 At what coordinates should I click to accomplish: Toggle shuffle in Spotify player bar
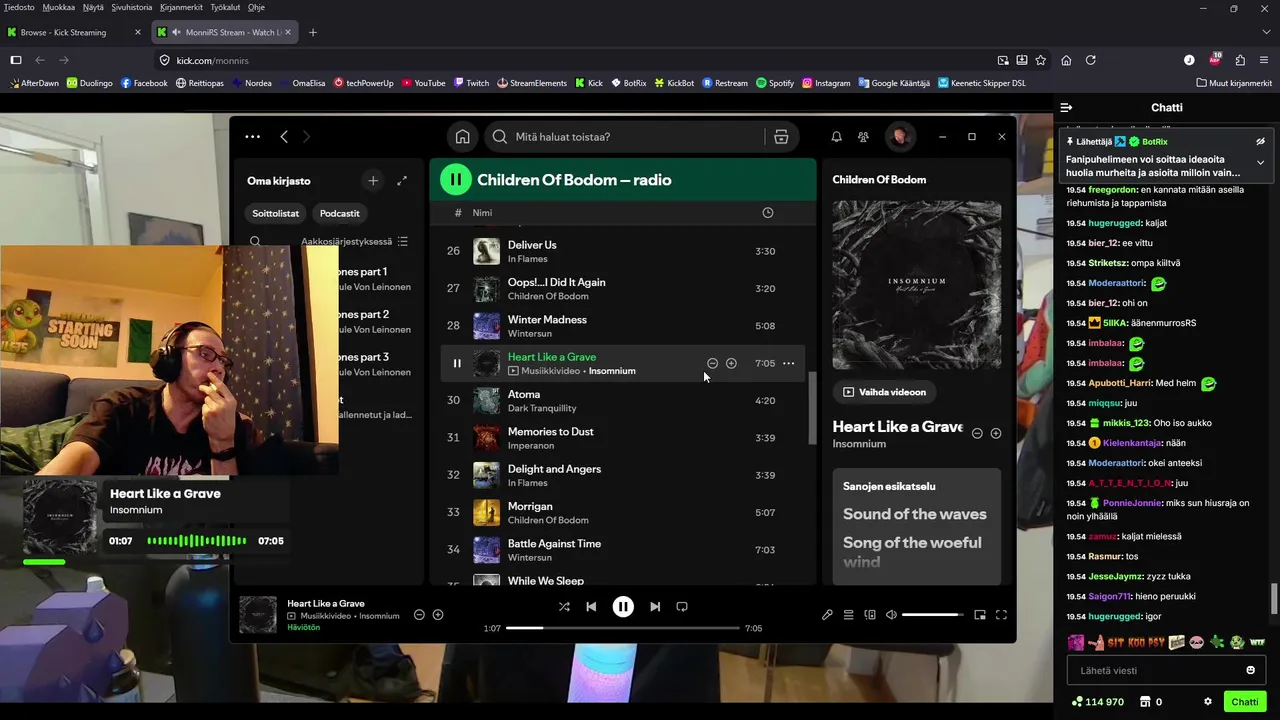(x=564, y=606)
